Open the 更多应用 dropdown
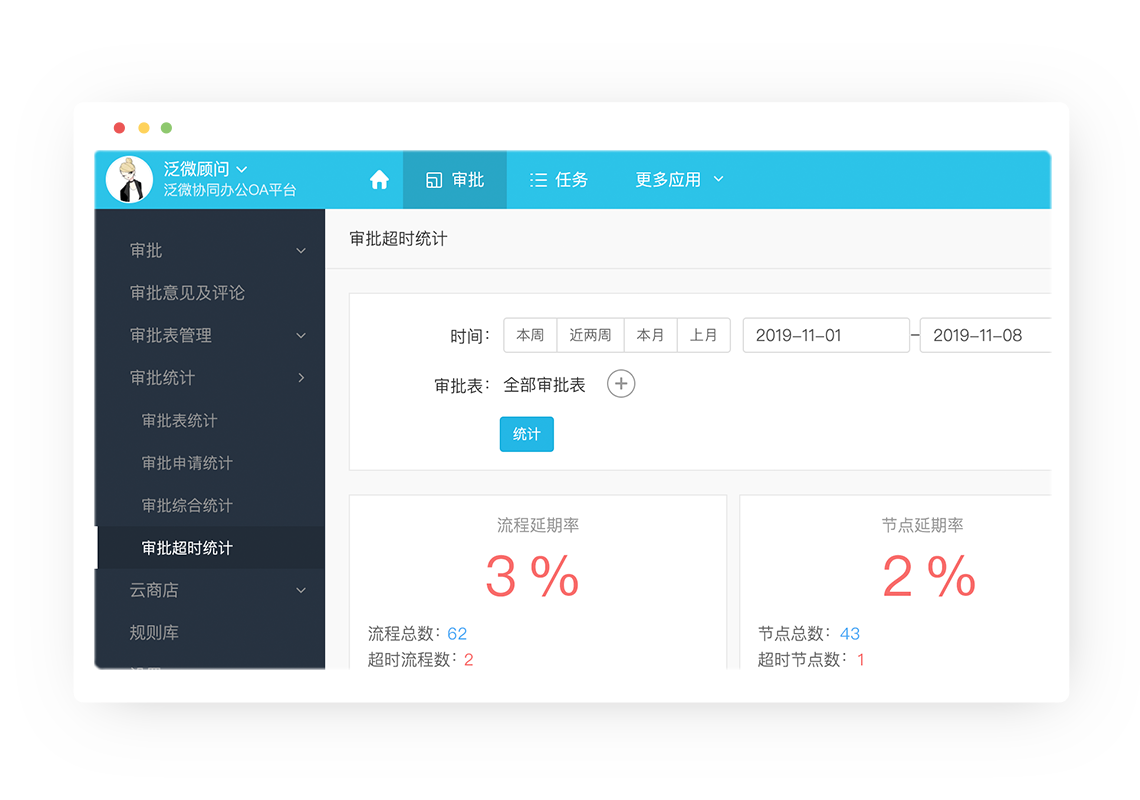Image resolution: width=1140 pixels, height=800 pixels. pos(679,180)
